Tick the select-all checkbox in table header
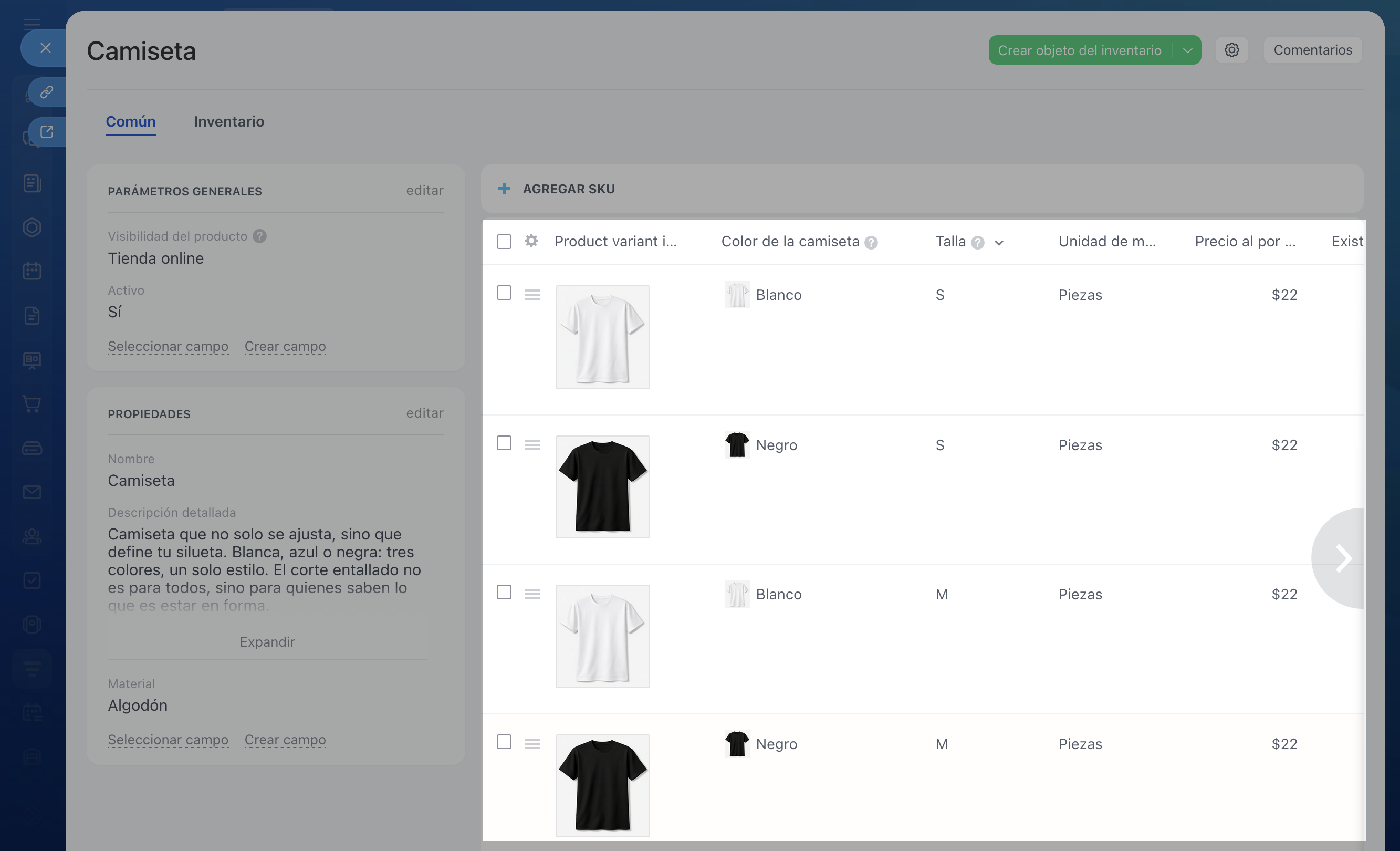Viewport: 1400px width, 851px height. [504, 242]
